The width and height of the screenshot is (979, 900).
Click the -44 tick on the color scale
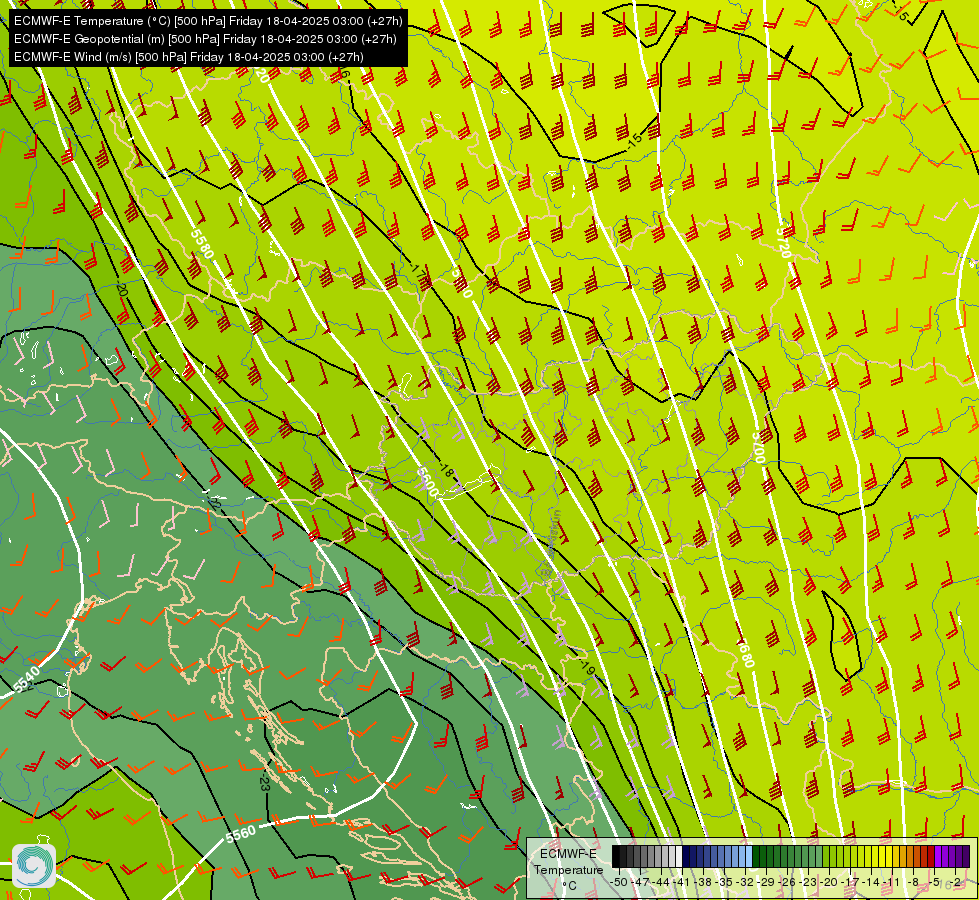tap(661, 882)
